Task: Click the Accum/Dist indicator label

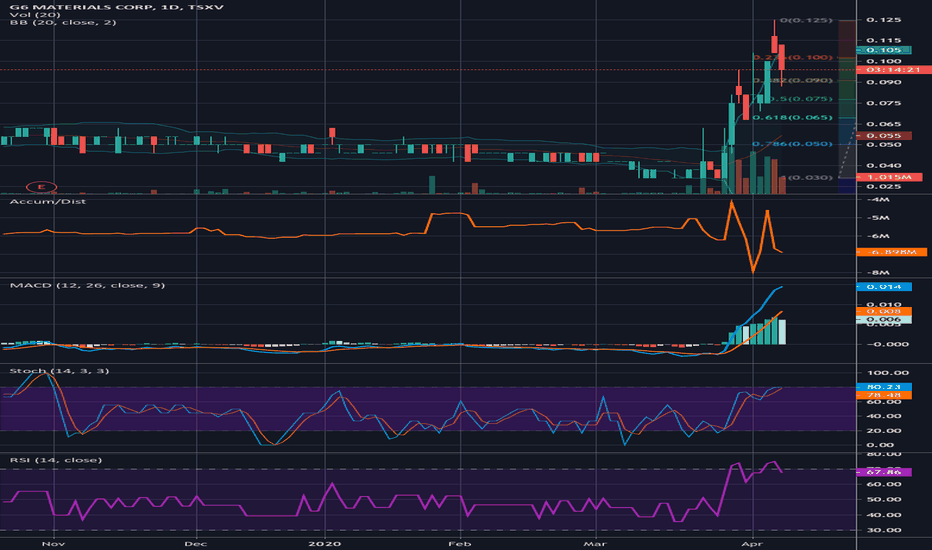Action: tap(48, 202)
